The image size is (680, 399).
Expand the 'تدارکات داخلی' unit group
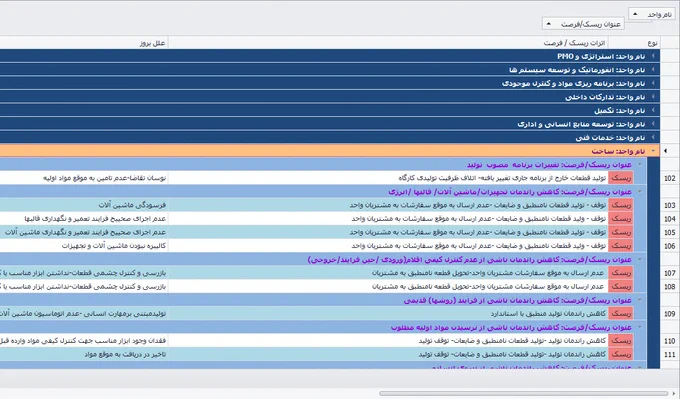tap(653, 97)
